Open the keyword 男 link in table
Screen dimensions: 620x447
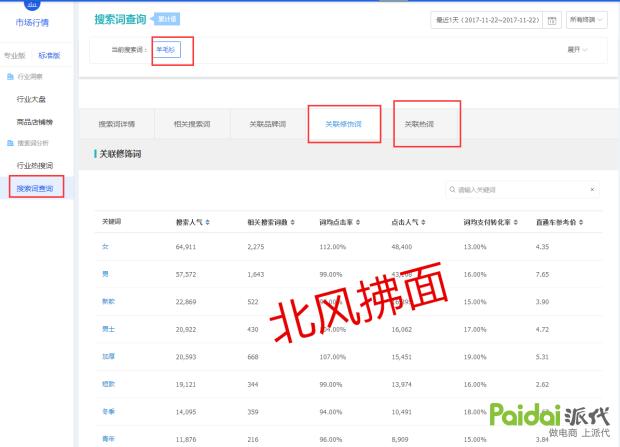(x=105, y=274)
